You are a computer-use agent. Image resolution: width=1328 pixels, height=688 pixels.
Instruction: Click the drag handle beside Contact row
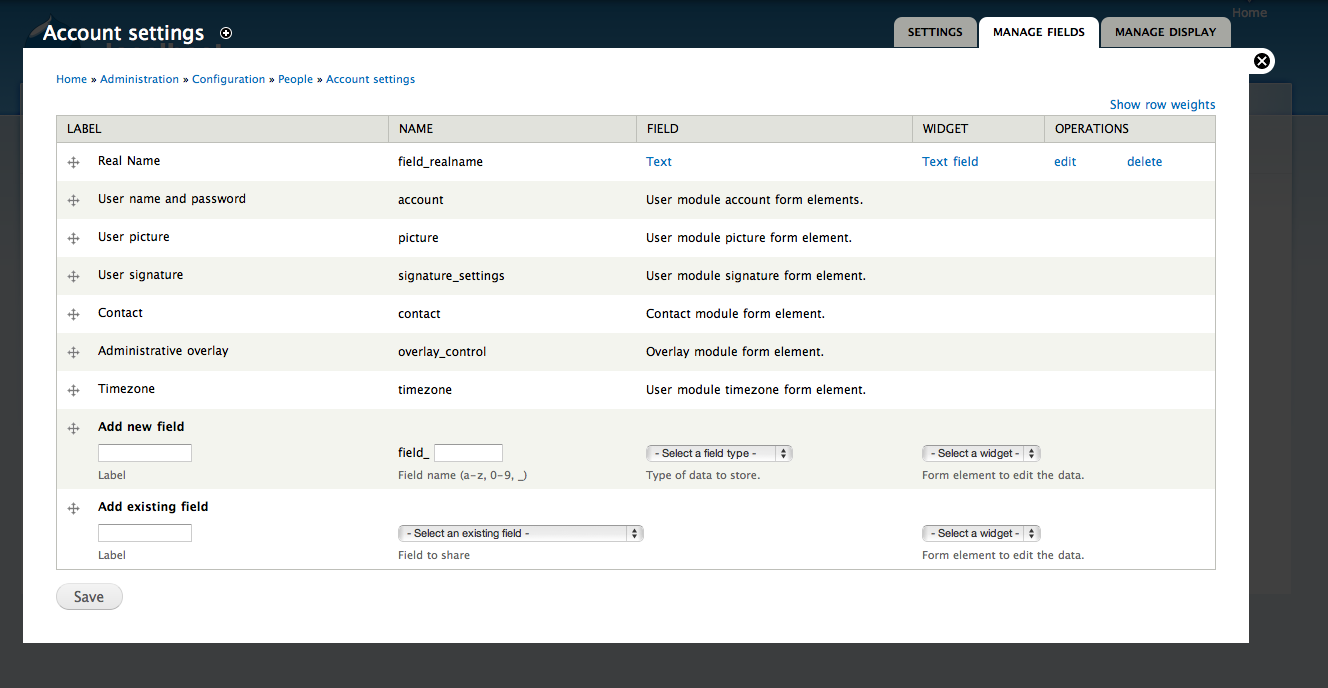pyautogui.click(x=73, y=314)
